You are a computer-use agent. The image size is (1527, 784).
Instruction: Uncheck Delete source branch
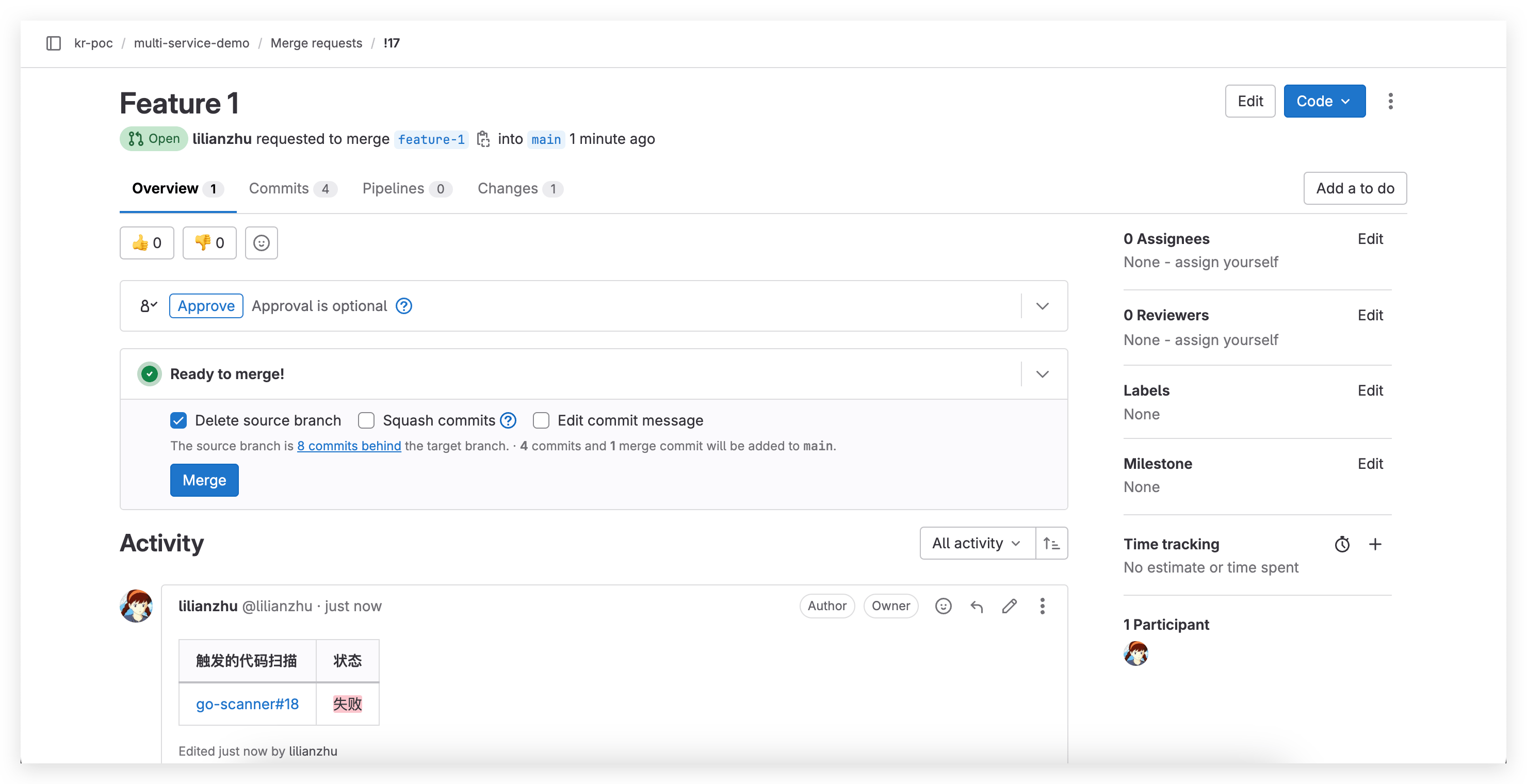[178, 420]
